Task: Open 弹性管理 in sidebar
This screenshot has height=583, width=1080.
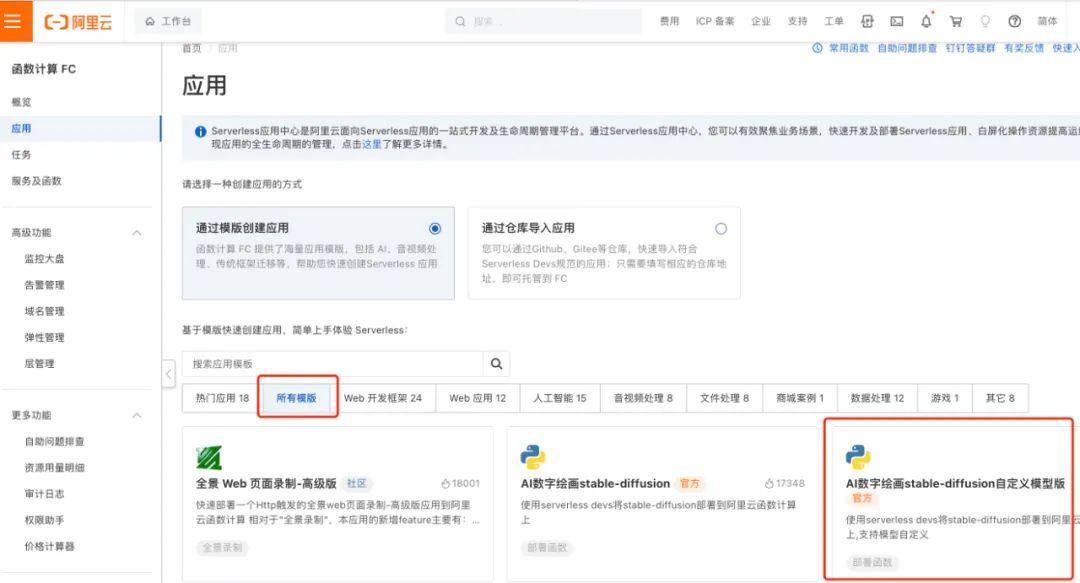Action: [44, 337]
